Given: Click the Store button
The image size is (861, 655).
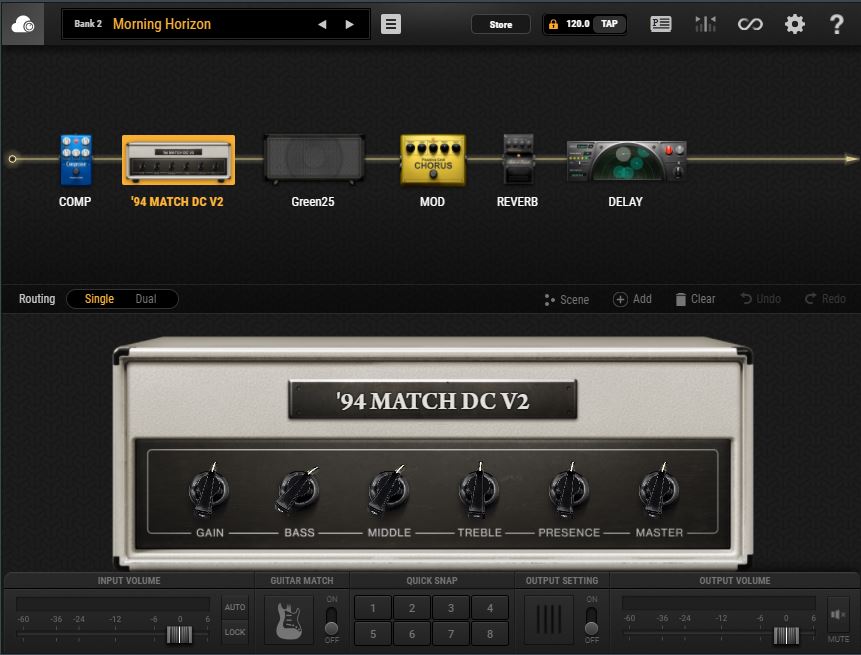Looking at the screenshot, I should pyautogui.click(x=501, y=23).
